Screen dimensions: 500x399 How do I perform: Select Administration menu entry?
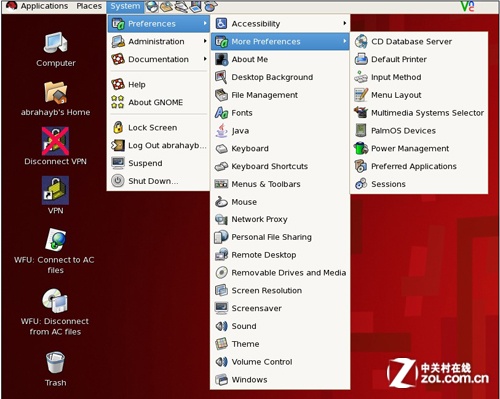coord(158,41)
